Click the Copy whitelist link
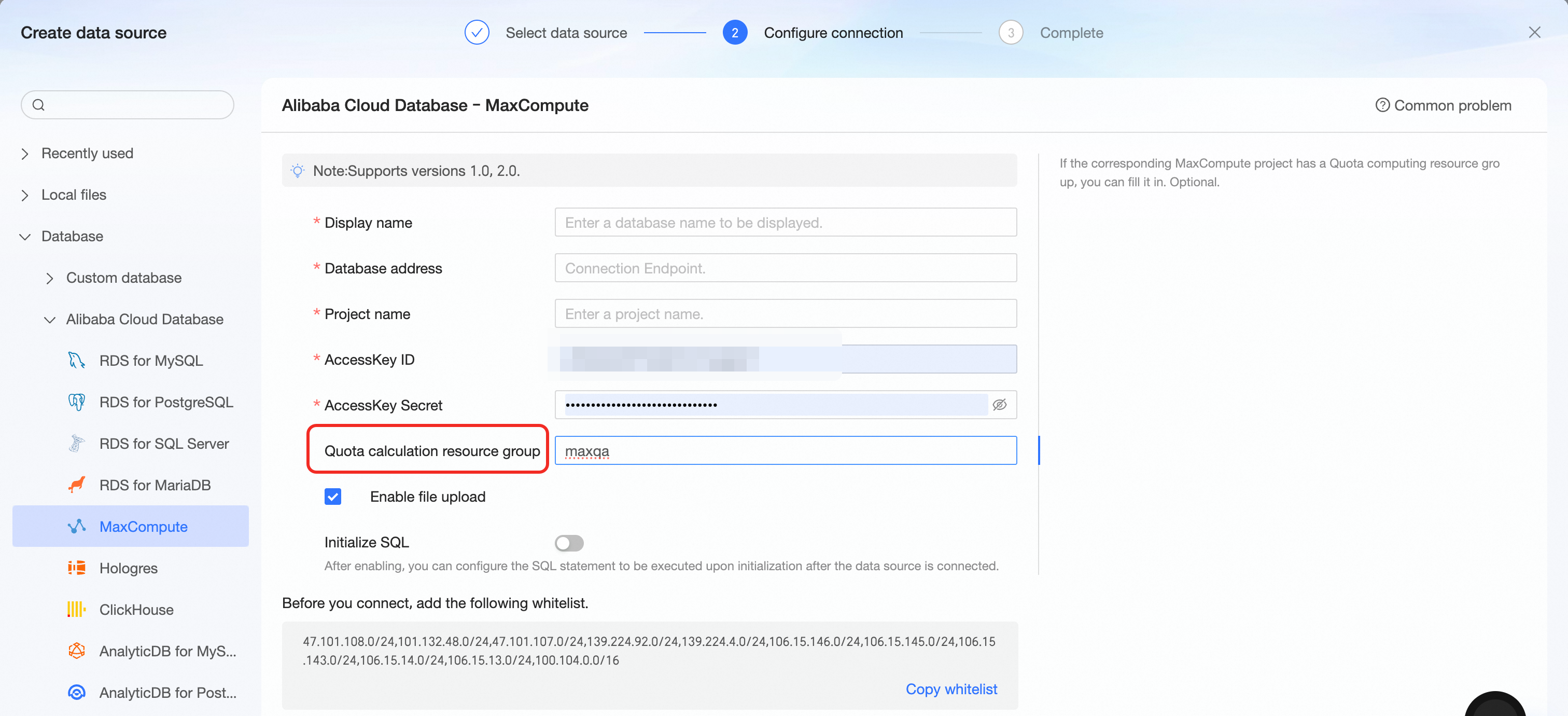The height and width of the screenshot is (716, 1568). [x=951, y=689]
